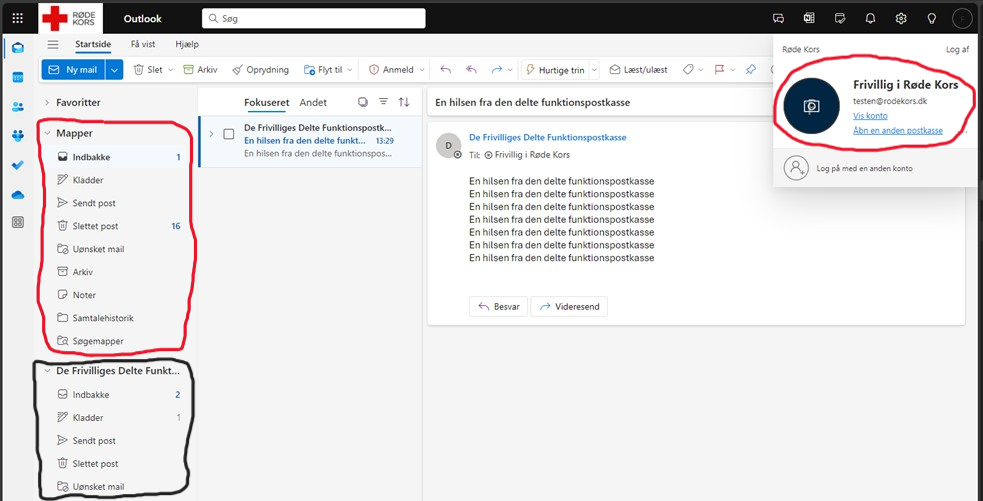
Task: Click the Videresend button below the message
Action: coord(569,307)
